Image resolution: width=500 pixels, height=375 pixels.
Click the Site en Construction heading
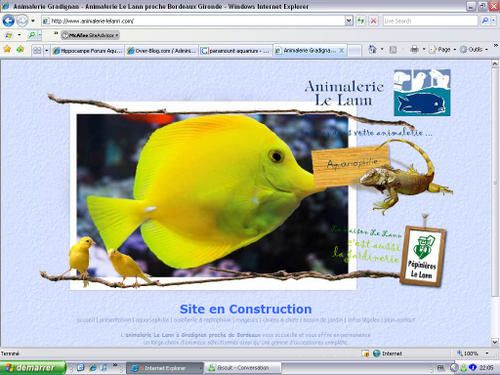tap(246, 309)
